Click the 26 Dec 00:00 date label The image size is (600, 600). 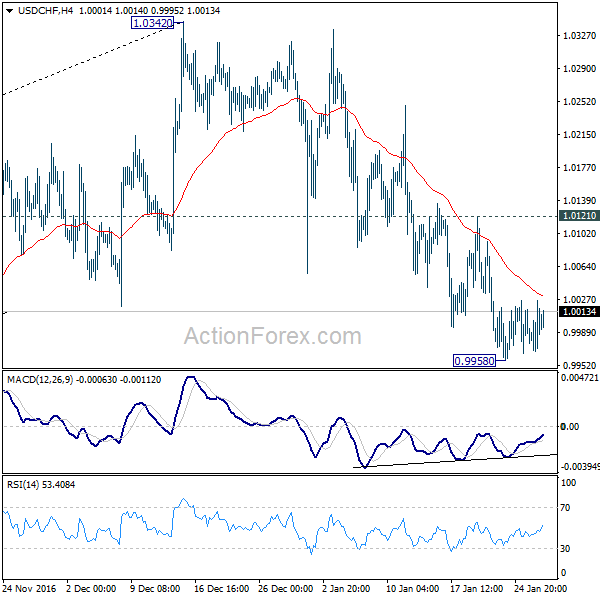[285, 589]
